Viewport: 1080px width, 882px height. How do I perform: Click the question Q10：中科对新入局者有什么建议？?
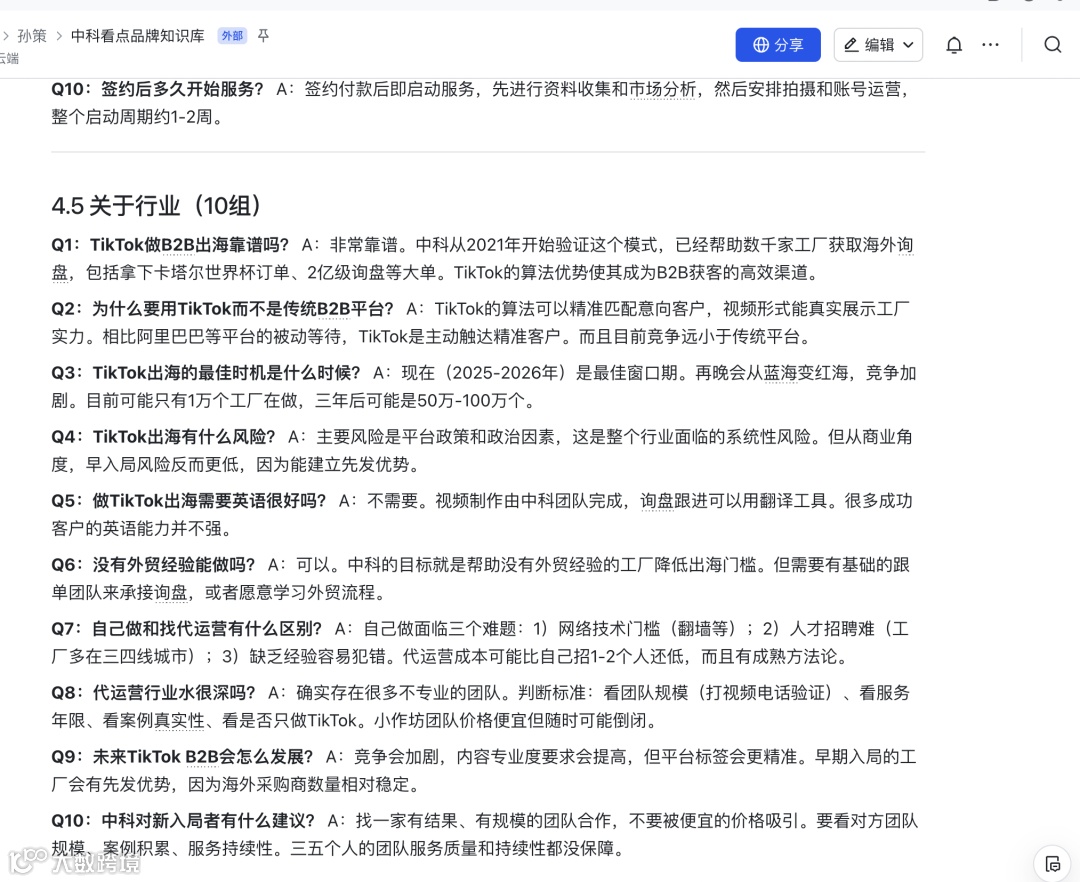[x=183, y=821]
